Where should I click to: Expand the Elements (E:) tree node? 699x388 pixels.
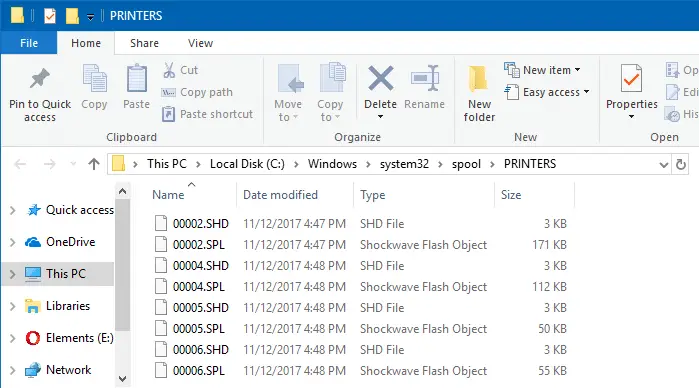point(12,338)
